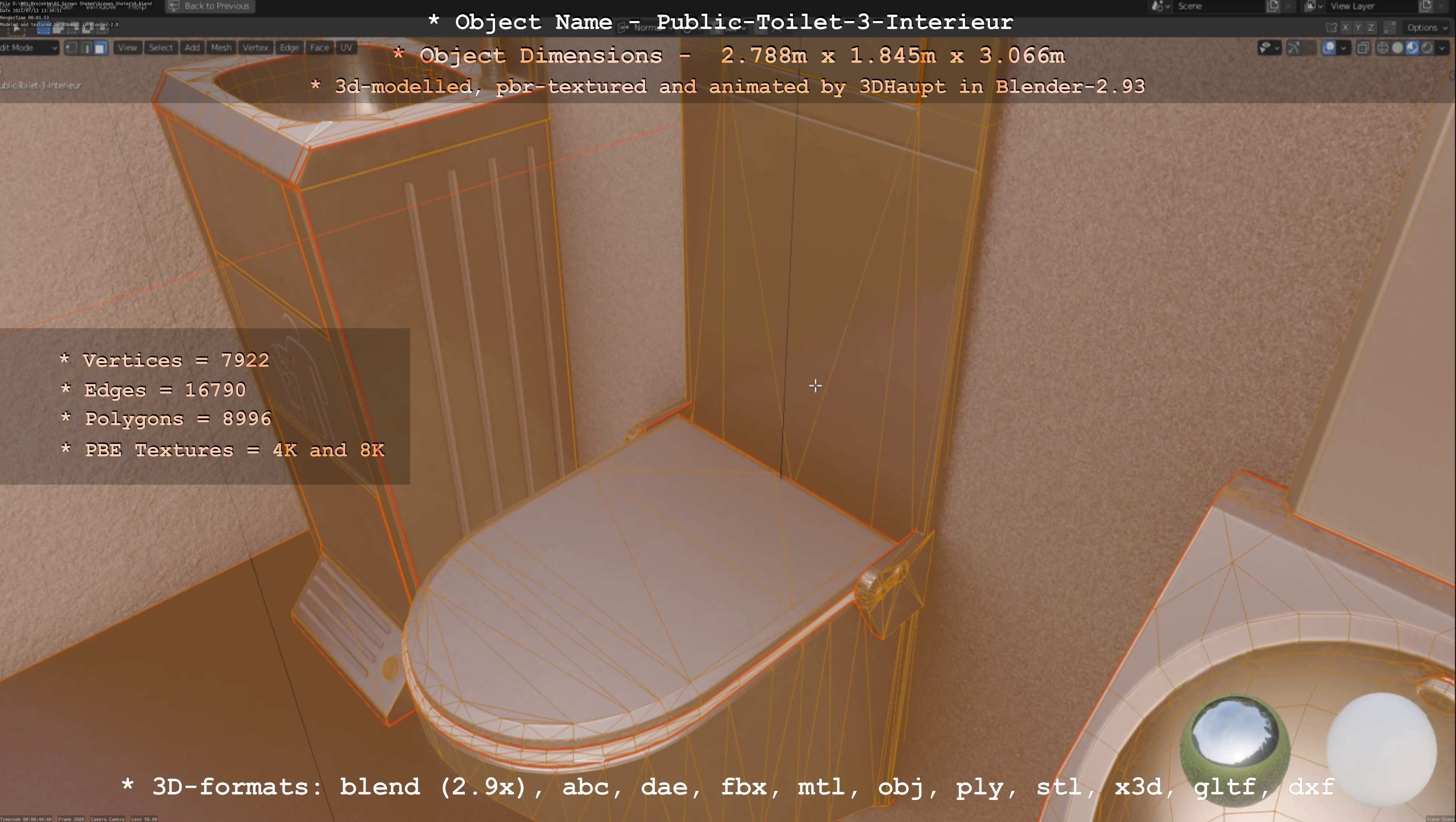Screen dimensions: 1456x822
Task: Enable face select mode
Action: pyautogui.click(x=101, y=48)
